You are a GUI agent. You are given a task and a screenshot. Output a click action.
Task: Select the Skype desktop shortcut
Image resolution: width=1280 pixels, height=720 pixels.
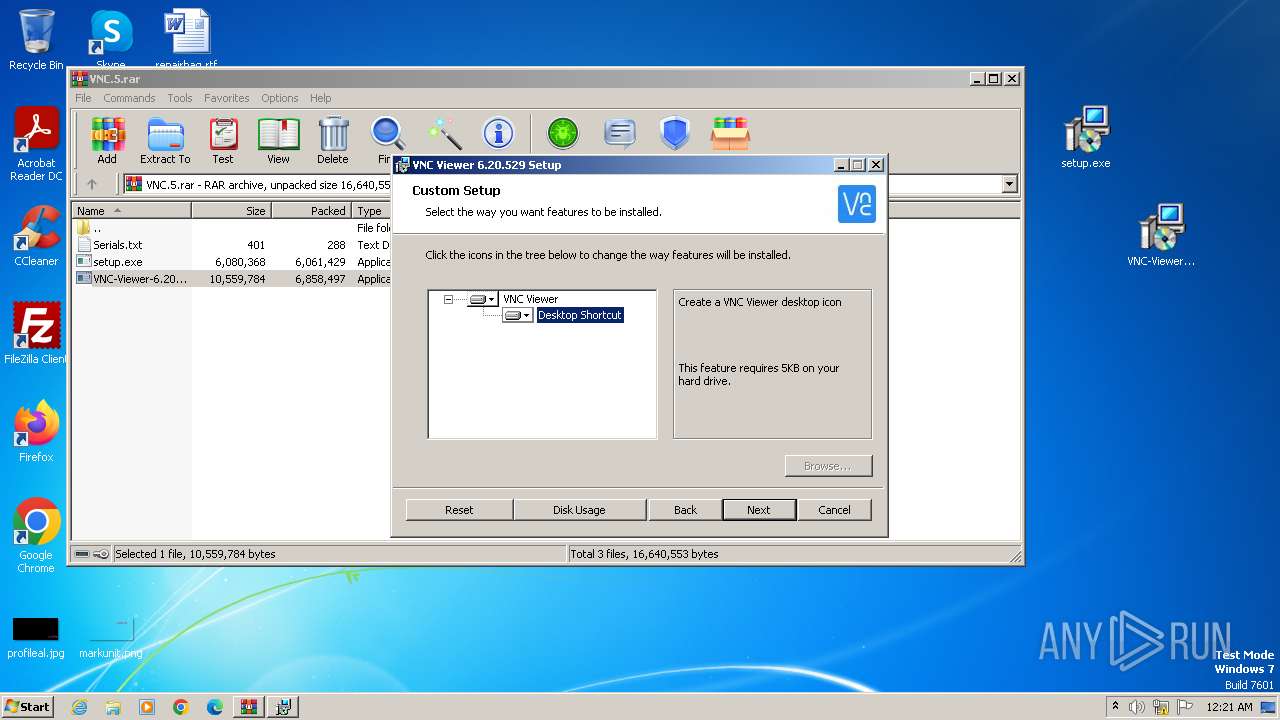point(111,40)
